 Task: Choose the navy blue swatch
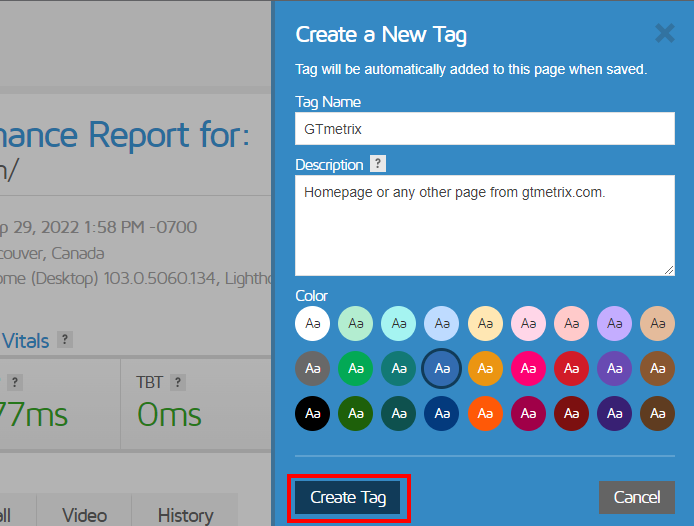(x=442, y=414)
